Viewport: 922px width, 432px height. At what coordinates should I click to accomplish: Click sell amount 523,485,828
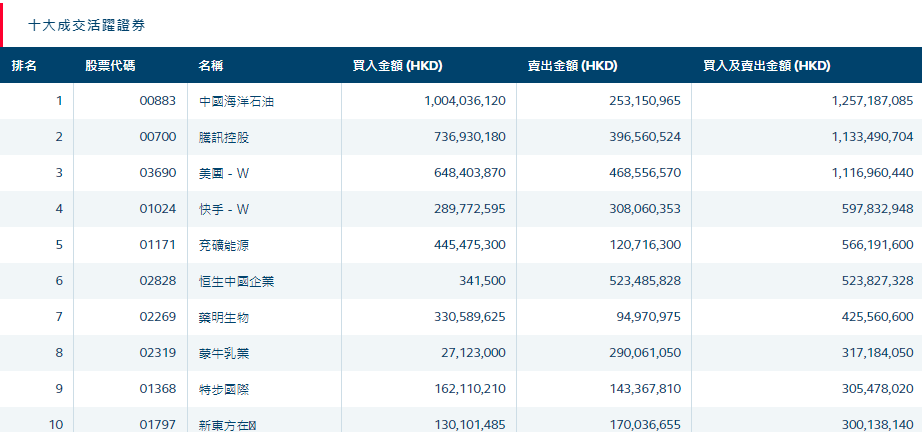[645, 281]
